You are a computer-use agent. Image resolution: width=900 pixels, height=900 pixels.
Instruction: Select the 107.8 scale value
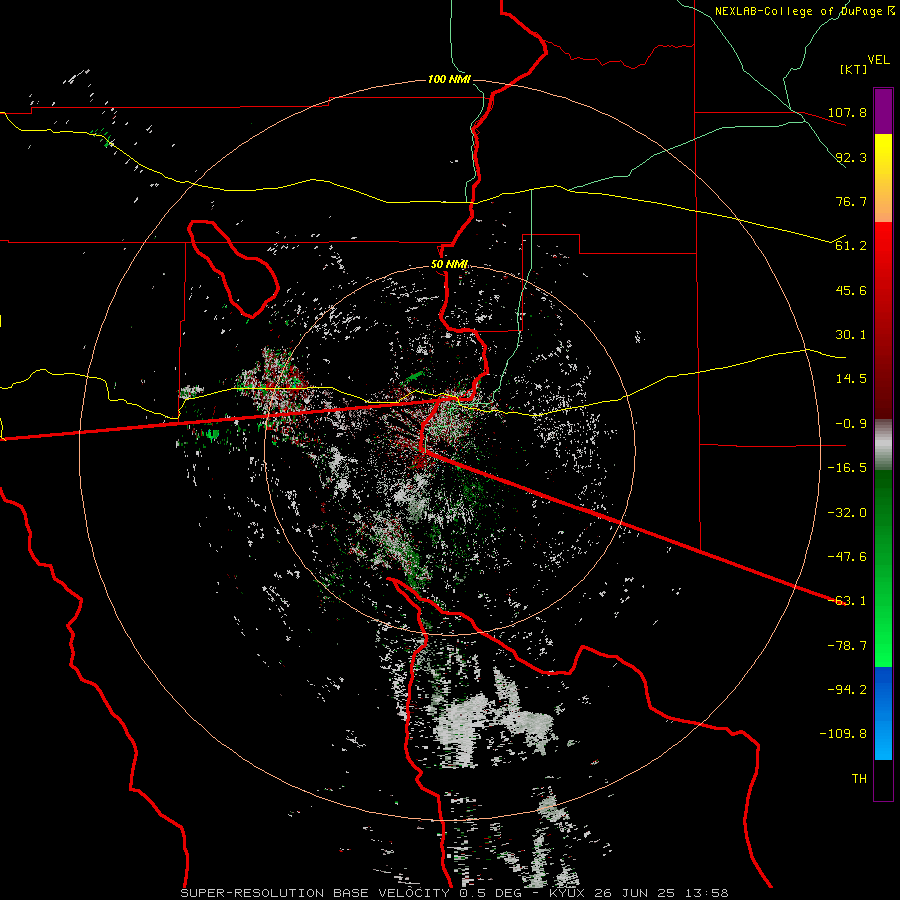pos(847,112)
